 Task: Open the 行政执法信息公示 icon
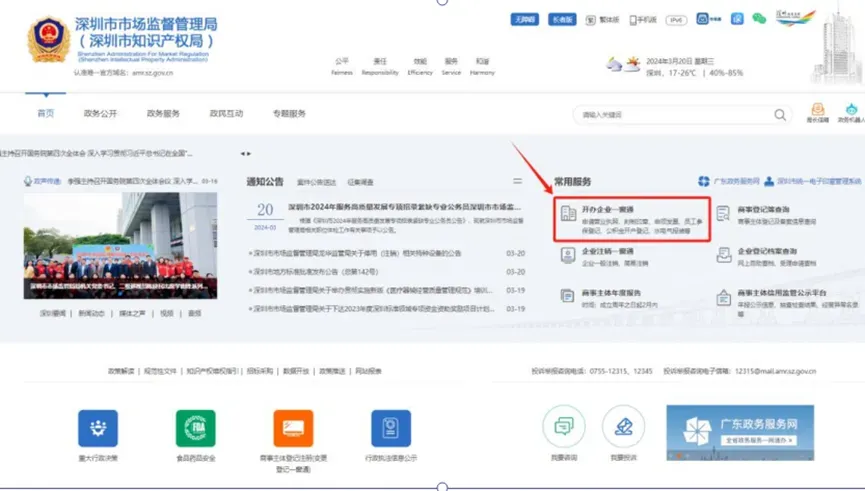click(x=391, y=428)
